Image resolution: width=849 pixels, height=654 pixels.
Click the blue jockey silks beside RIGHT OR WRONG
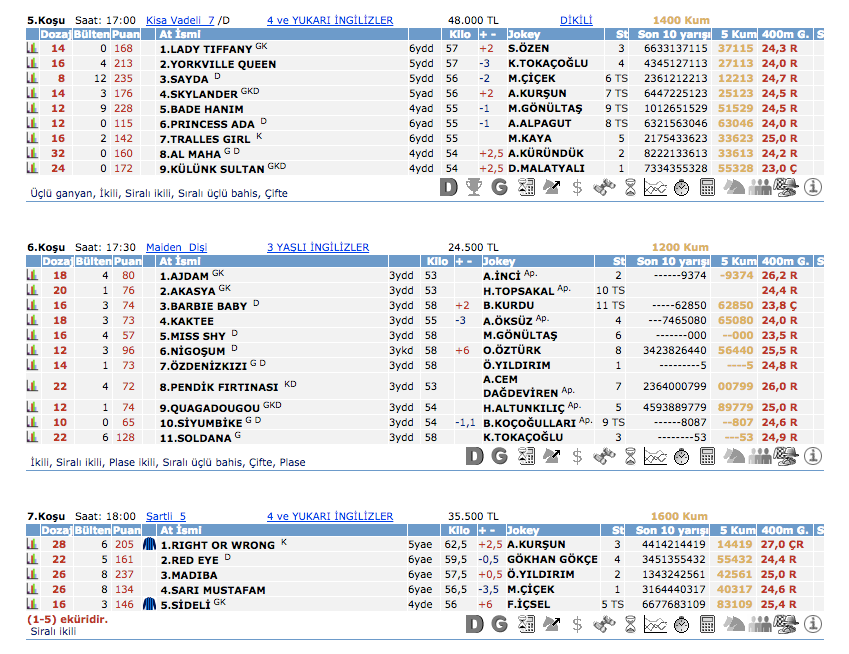[x=149, y=545]
